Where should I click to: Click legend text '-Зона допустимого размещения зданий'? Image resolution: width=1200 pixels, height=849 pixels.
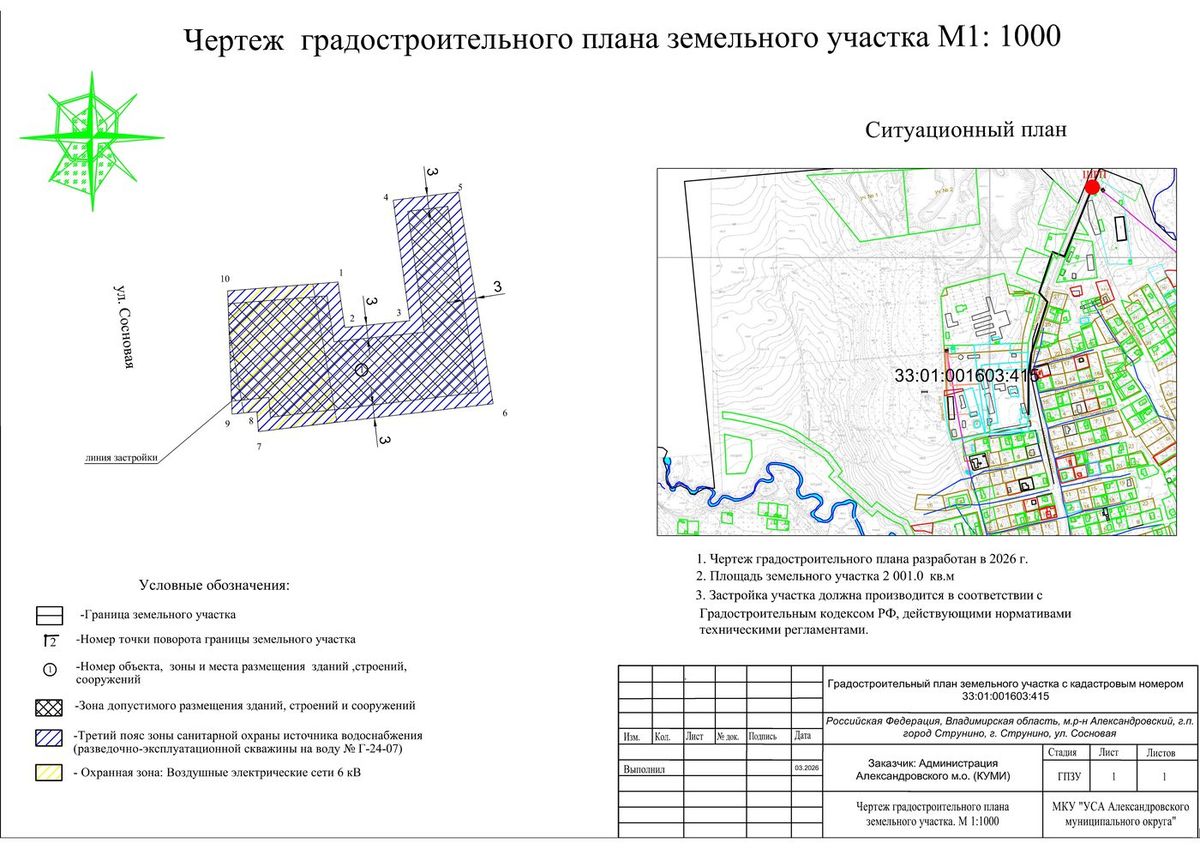tap(244, 706)
